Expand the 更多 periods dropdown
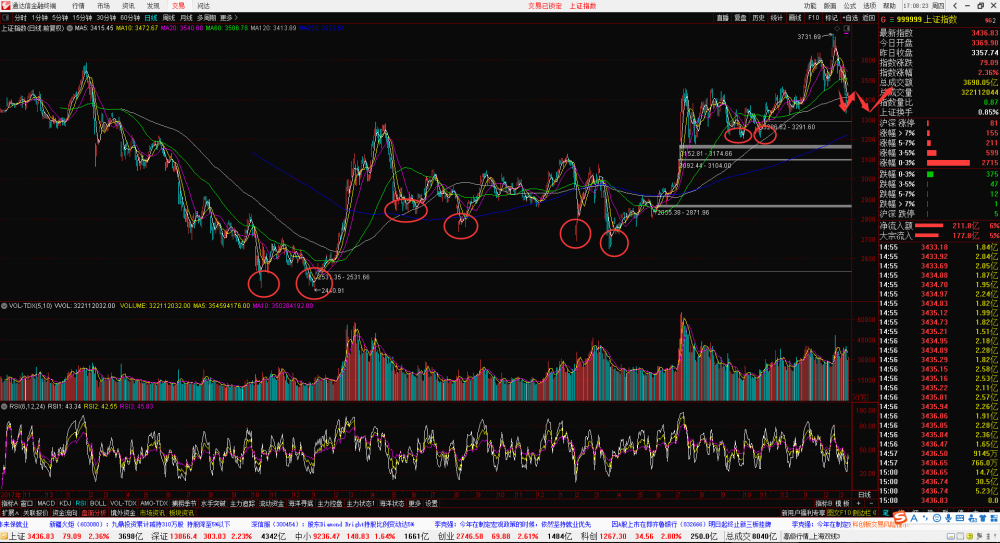This screenshot has width=1000, height=543. [228, 18]
